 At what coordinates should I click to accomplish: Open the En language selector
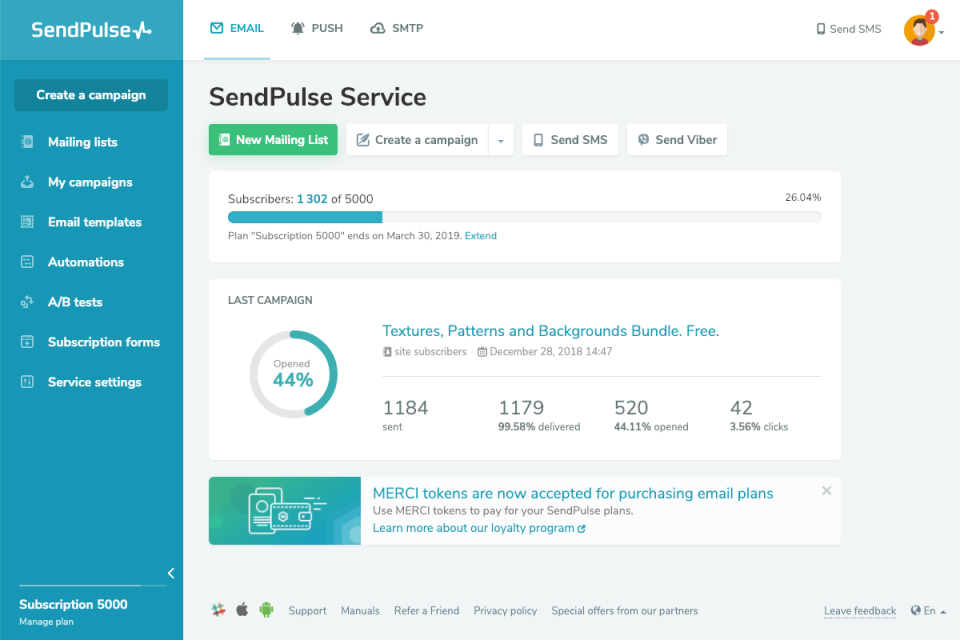tap(926, 611)
